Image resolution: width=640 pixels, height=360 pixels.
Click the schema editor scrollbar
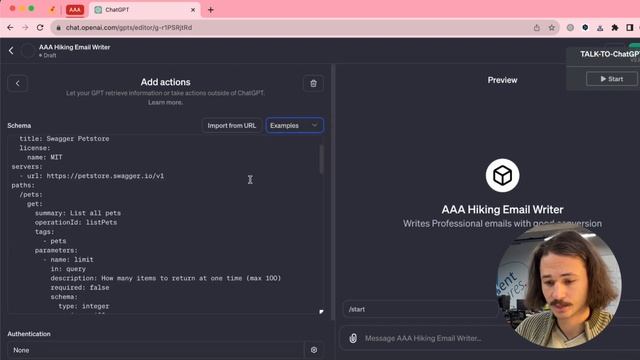click(322, 159)
